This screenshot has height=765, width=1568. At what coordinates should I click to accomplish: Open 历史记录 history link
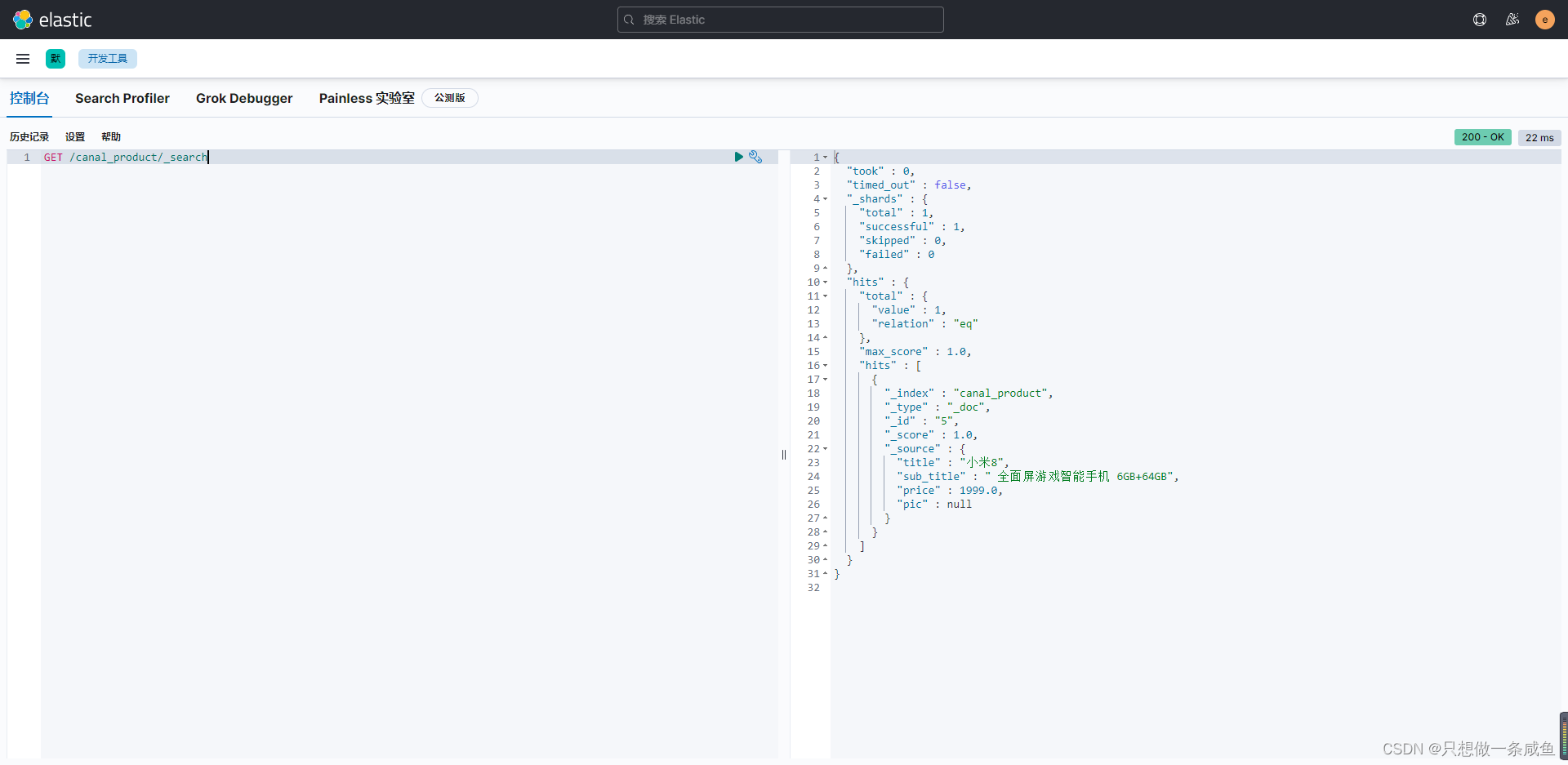[x=29, y=137]
